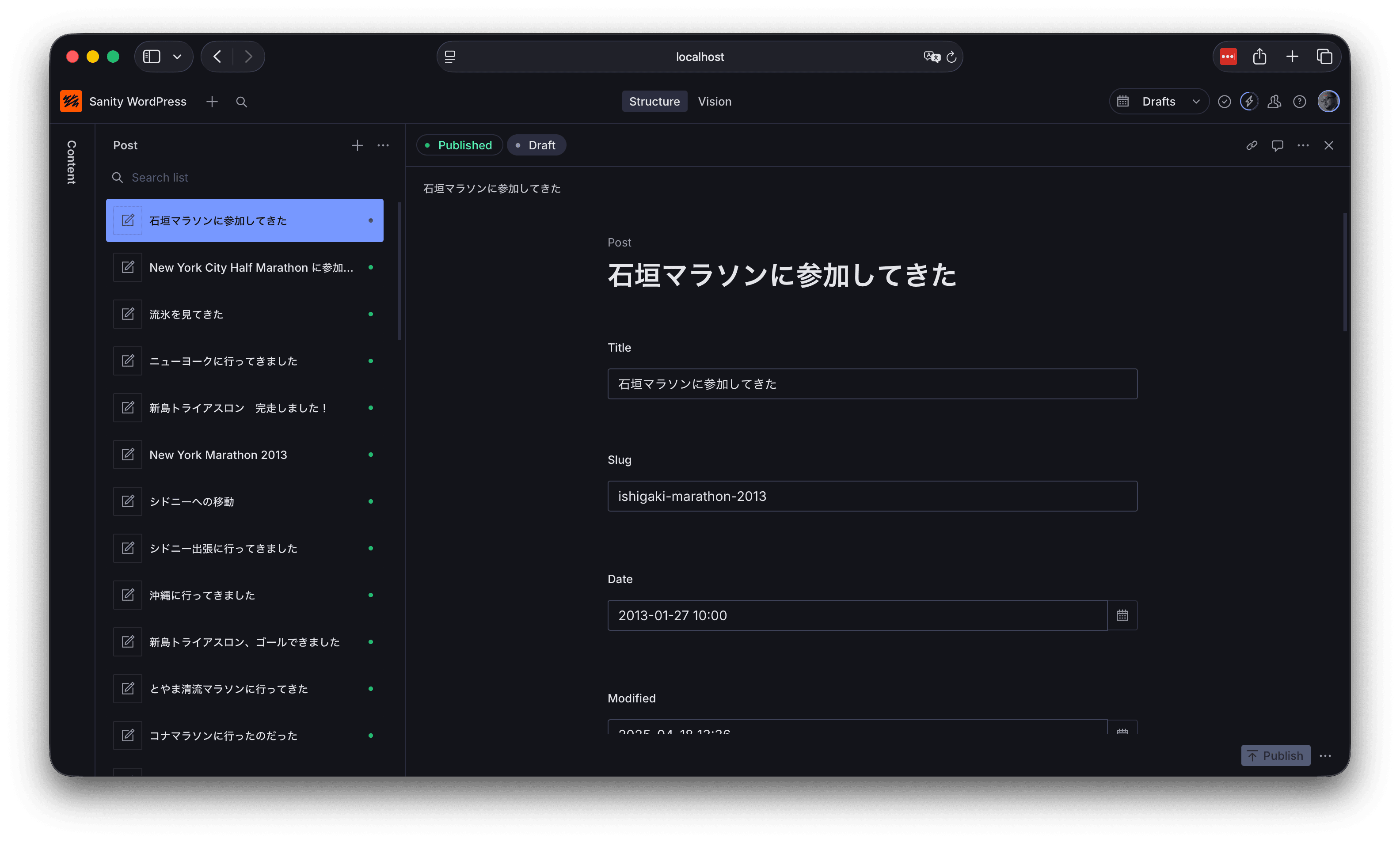Switch to the Vision tab

(714, 102)
